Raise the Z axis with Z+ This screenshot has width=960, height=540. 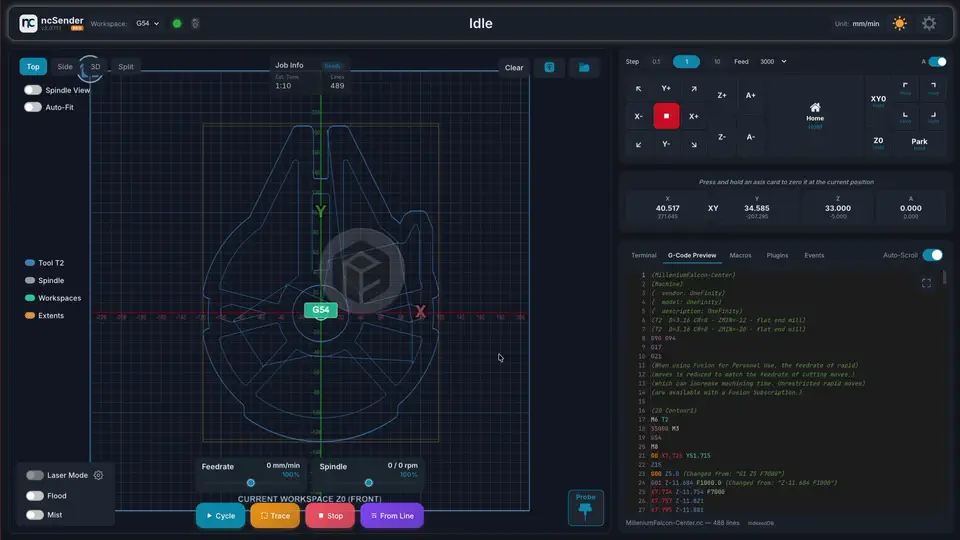coord(722,96)
